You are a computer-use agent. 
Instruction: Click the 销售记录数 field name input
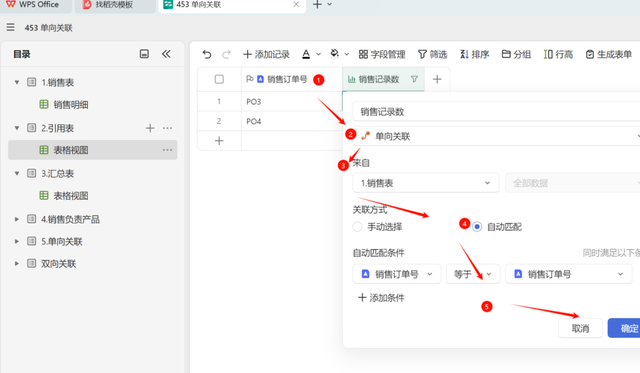click(496, 112)
